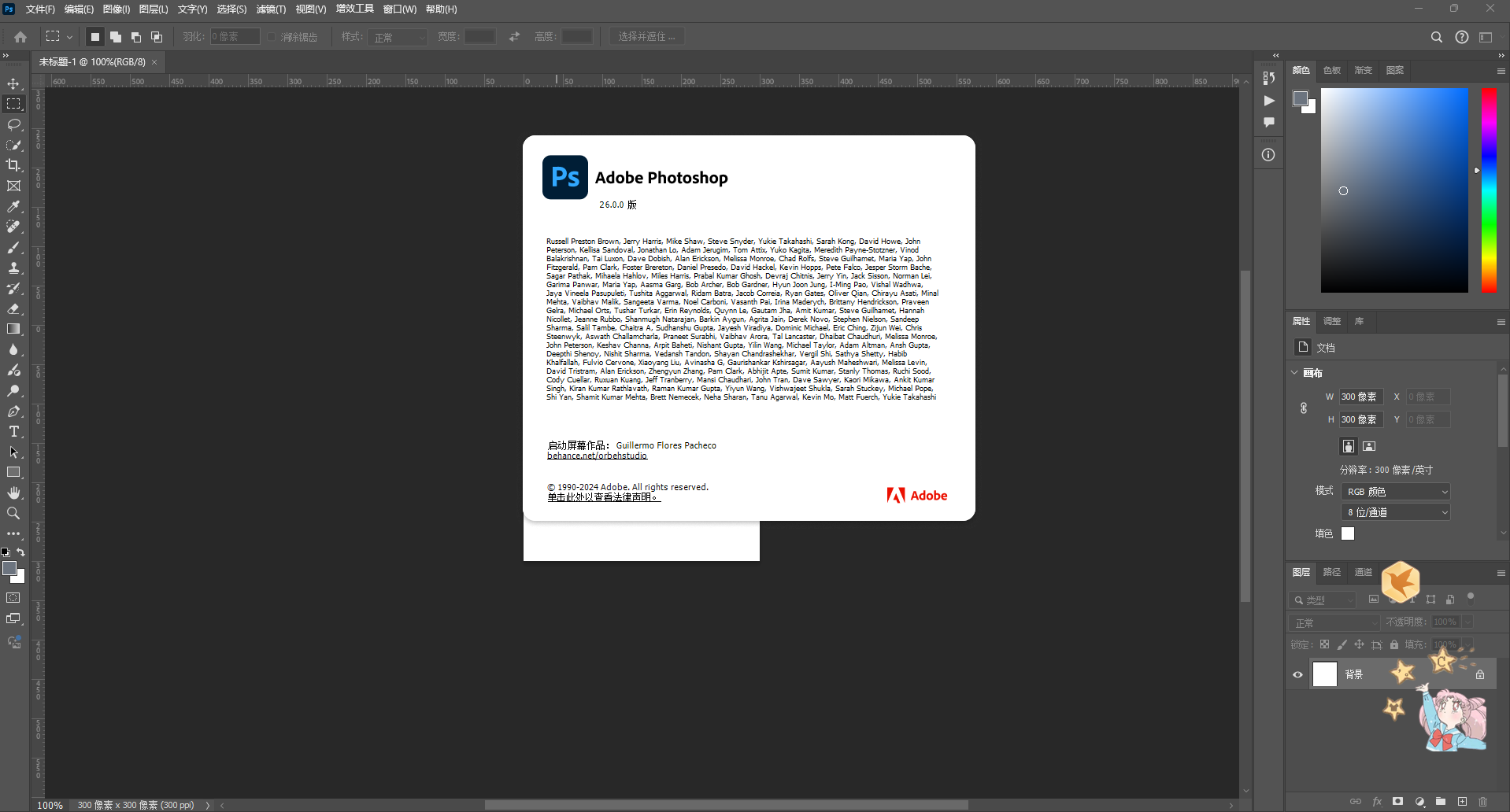The width and height of the screenshot is (1510, 812).
Task: Collapse the 画布 section
Action: click(1295, 373)
